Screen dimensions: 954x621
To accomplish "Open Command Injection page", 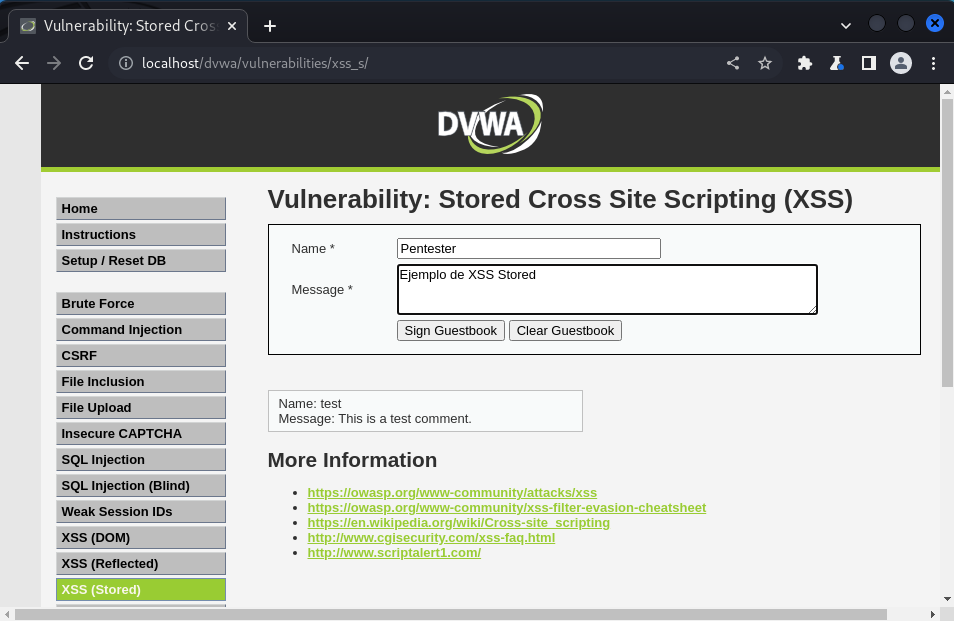I will click(x=141, y=330).
